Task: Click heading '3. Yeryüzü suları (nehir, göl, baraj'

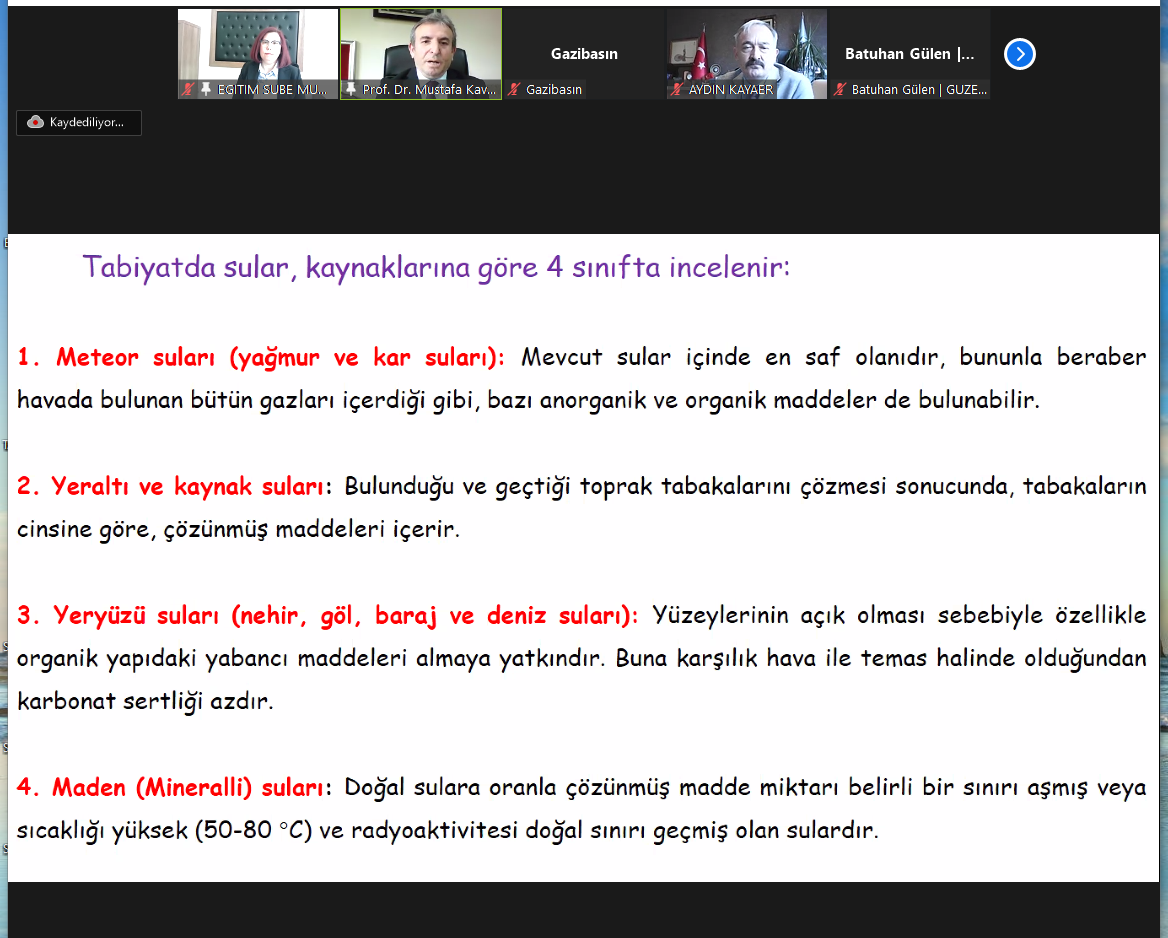Action: pyautogui.click(x=226, y=616)
